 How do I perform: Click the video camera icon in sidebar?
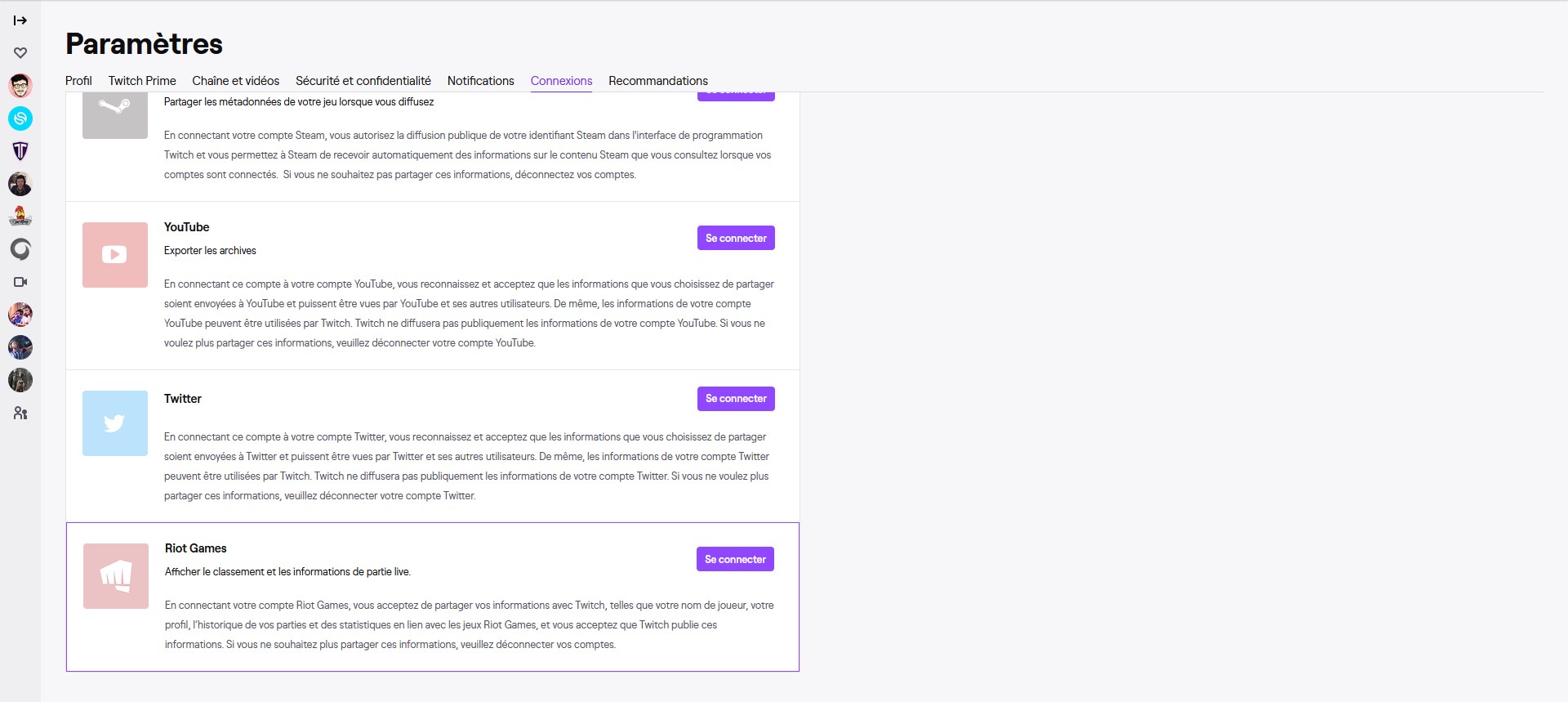coord(20,282)
